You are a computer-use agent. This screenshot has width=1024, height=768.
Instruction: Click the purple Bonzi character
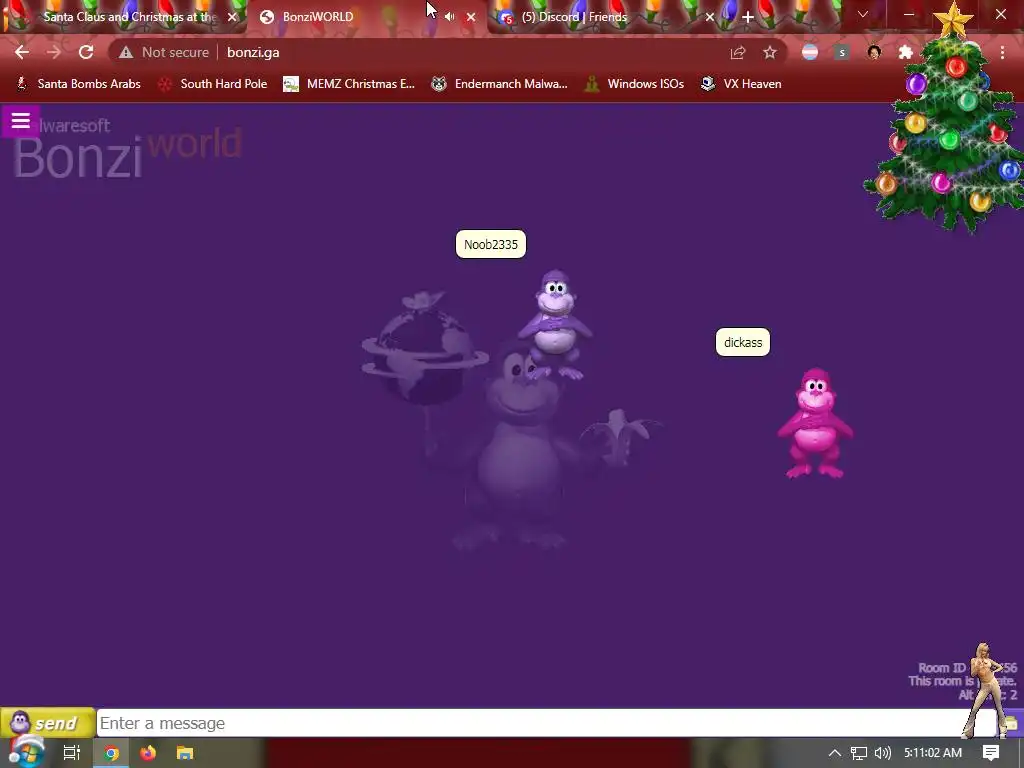click(x=555, y=325)
